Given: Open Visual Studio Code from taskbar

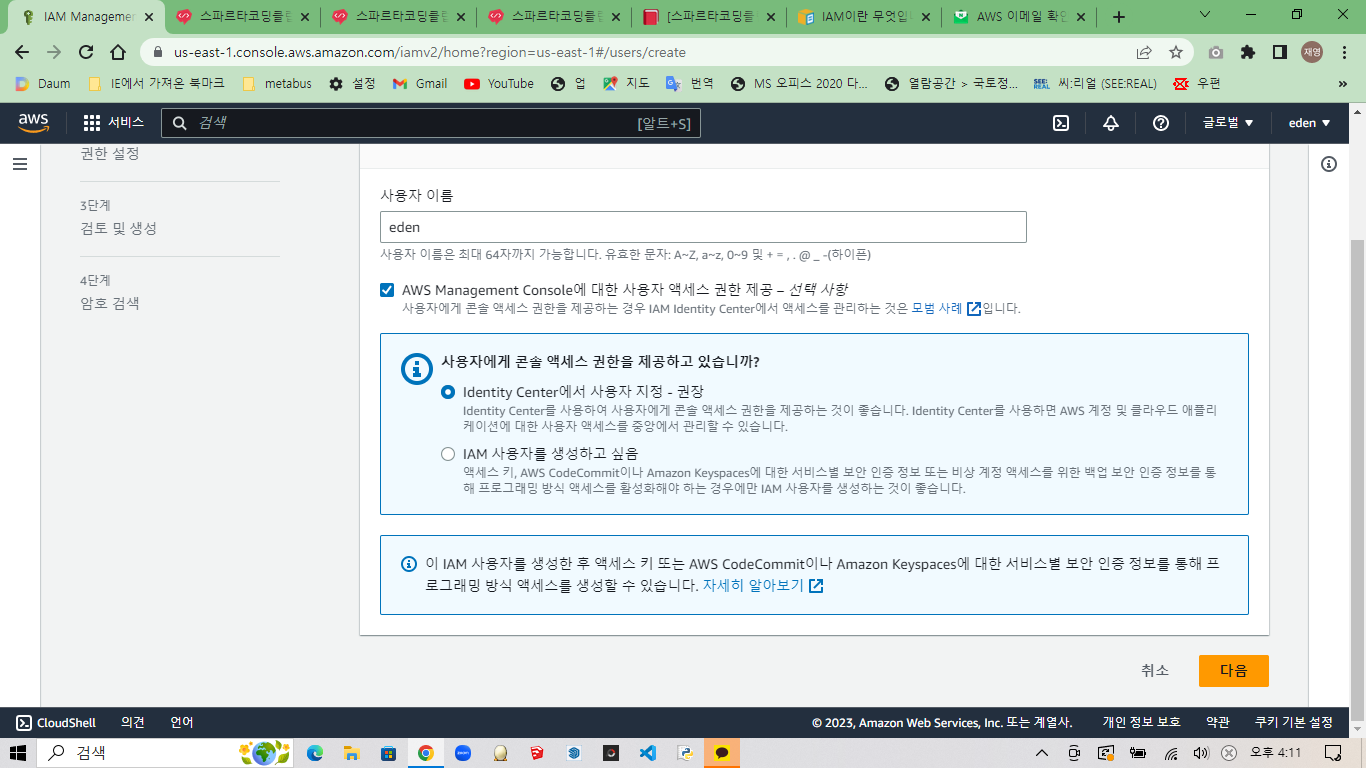Looking at the screenshot, I should point(648,752).
